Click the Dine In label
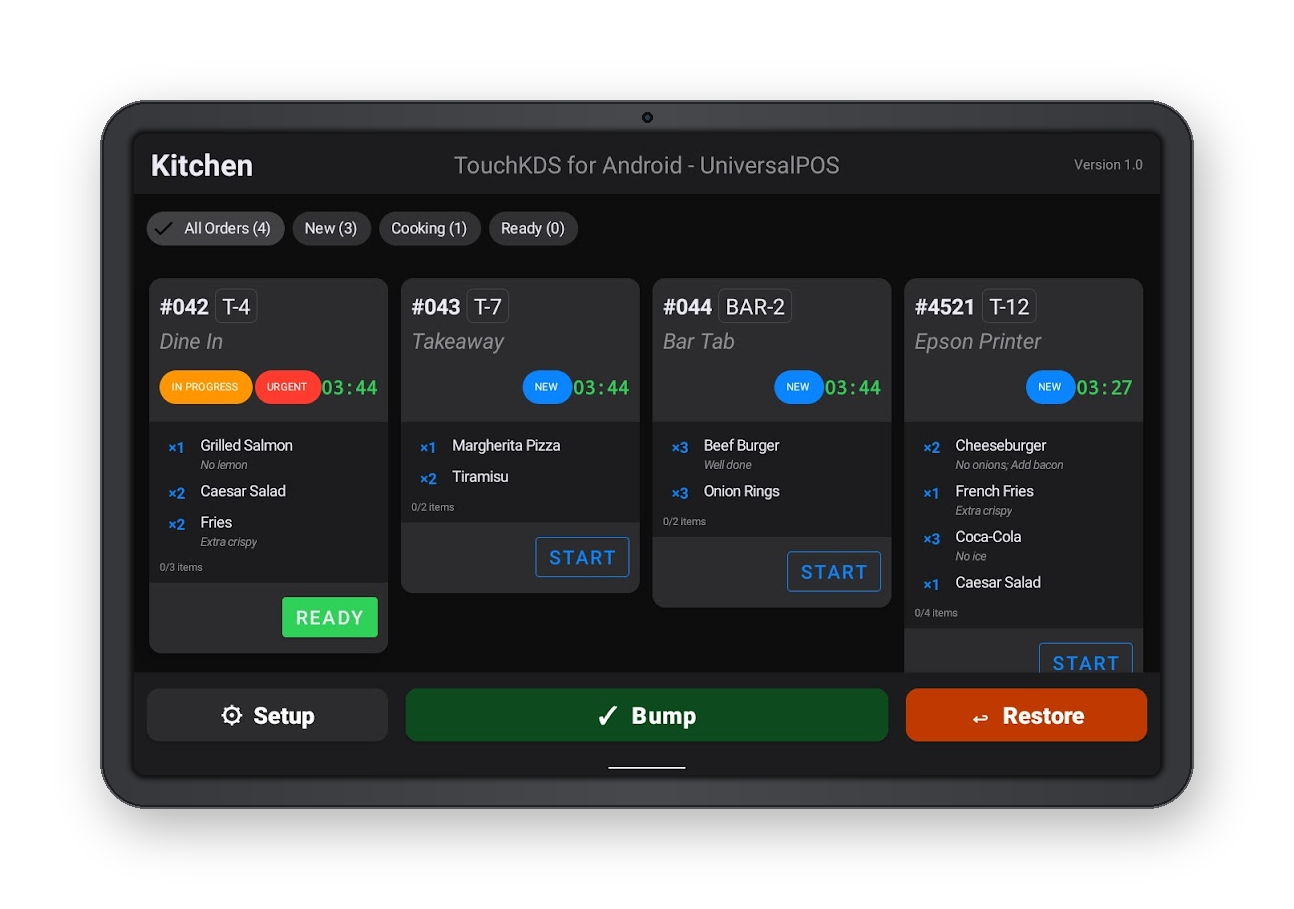Screen dimensions: 1294x909 pyautogui.click(x=191, y=342)
